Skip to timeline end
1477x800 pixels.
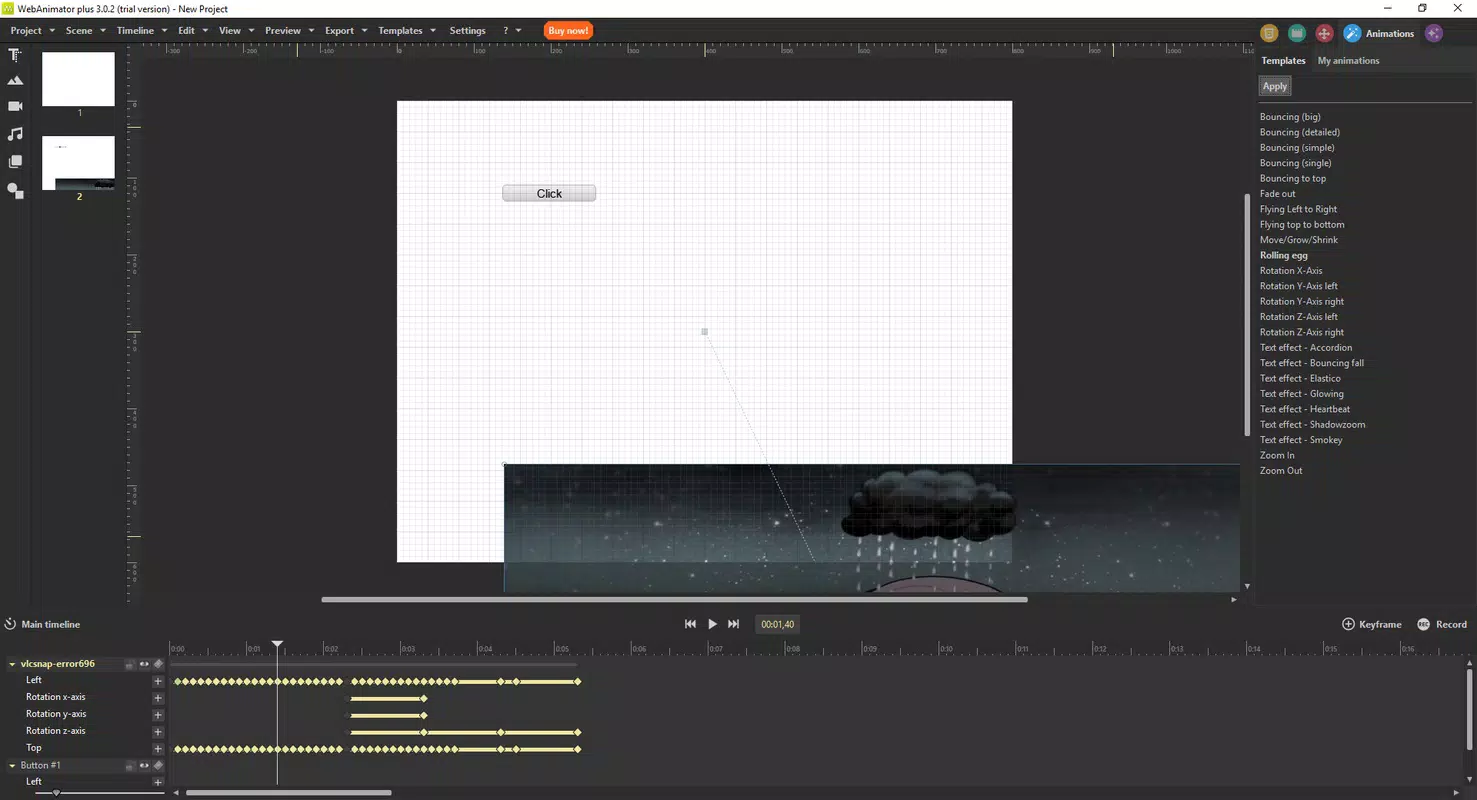pos(734,624)
